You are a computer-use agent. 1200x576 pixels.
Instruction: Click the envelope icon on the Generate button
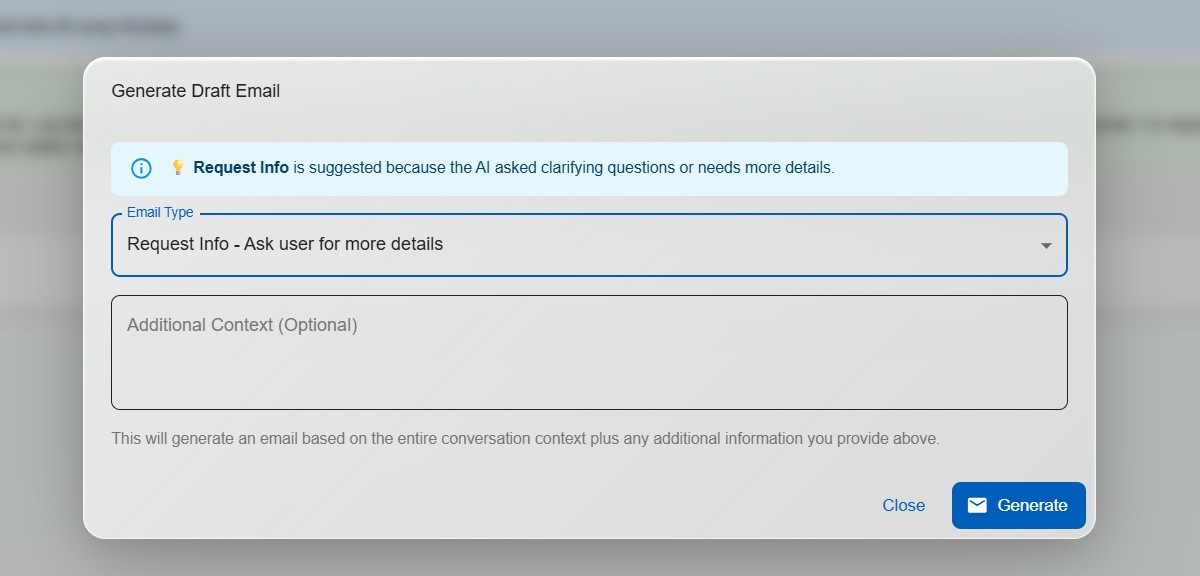click(977, 505)
